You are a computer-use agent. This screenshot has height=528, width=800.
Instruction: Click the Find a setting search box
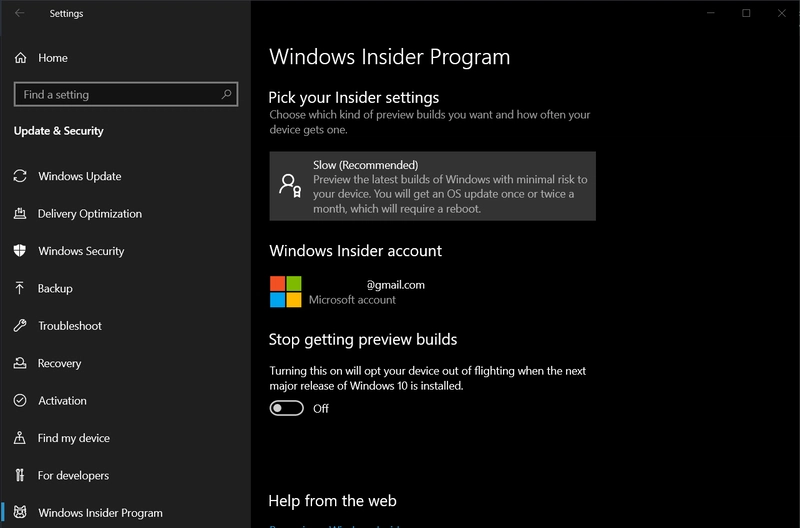[x=126, y=94]
